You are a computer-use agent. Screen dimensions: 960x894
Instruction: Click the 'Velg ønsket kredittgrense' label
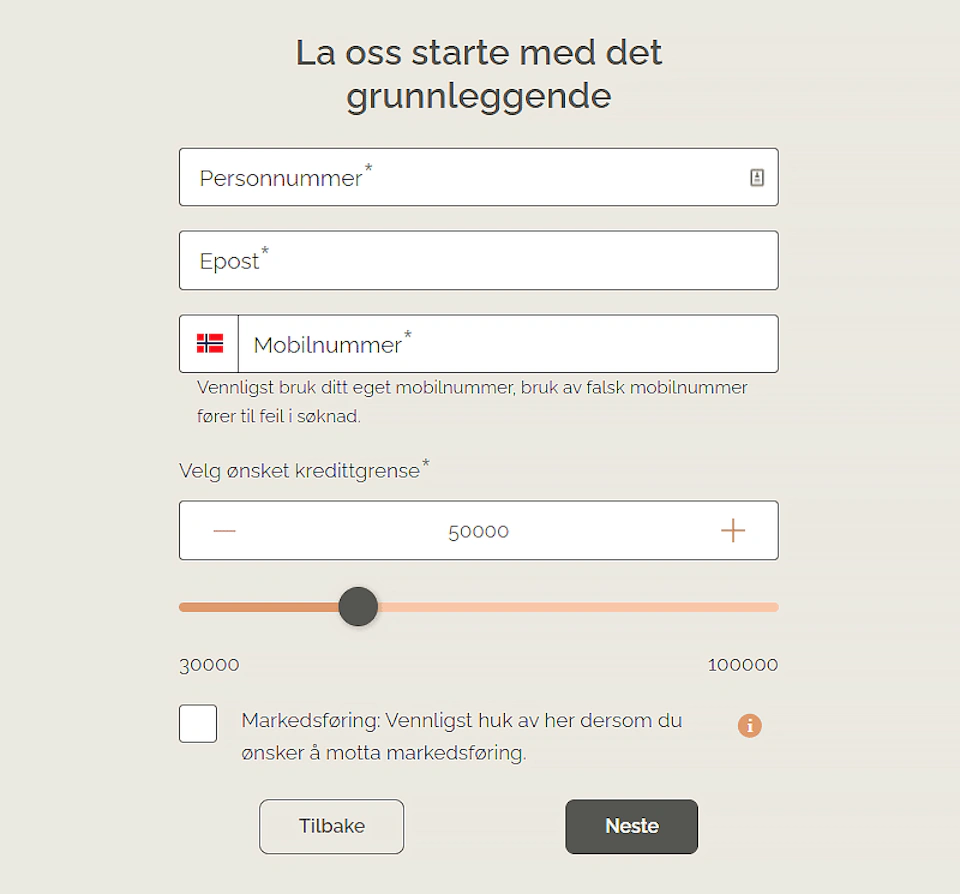click(x=300, y=470)
